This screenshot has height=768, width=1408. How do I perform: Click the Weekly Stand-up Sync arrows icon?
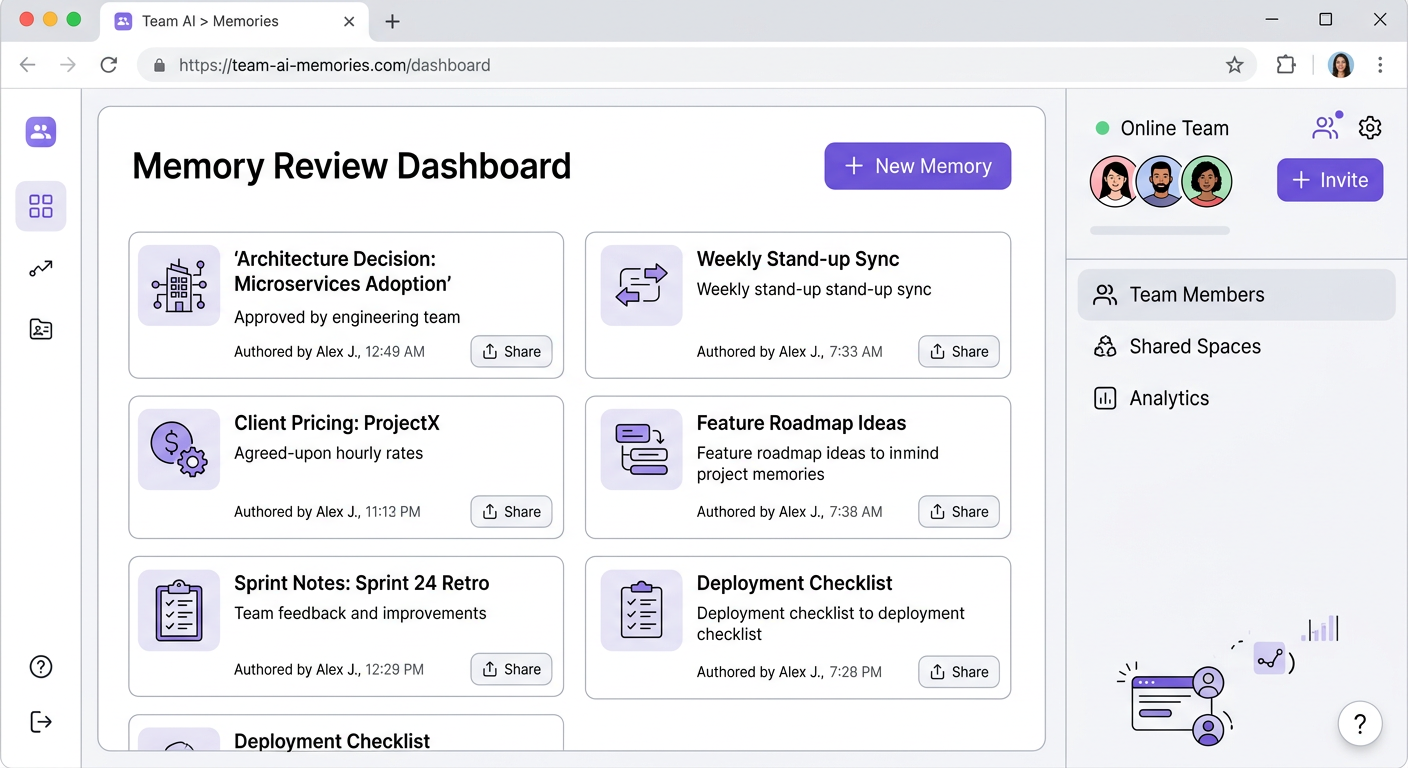point(641,285)
